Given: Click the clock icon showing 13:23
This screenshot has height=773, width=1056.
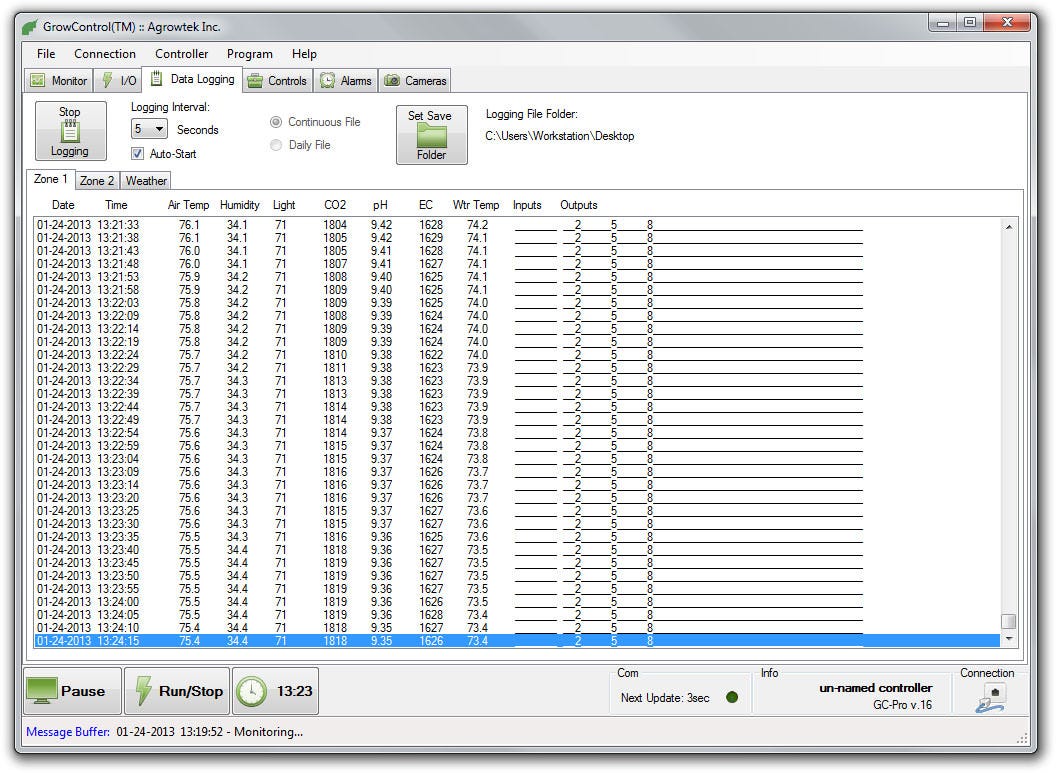Looking at the screenshot, I should tap(252, 691).
